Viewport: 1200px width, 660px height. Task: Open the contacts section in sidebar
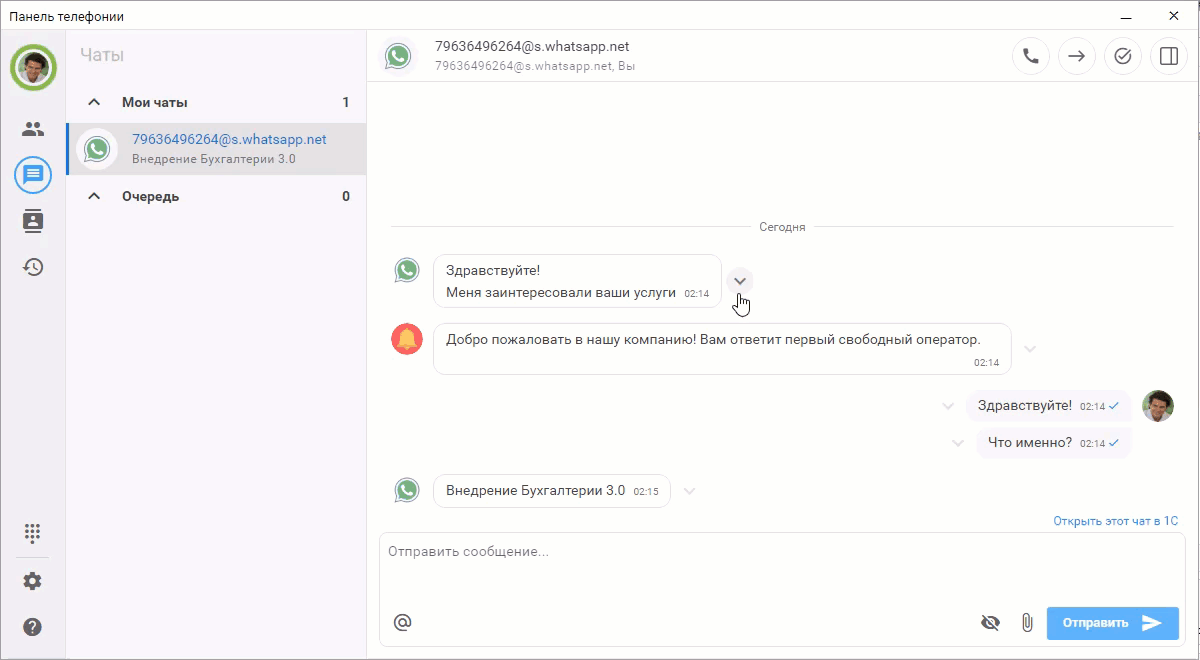[33, 129]
